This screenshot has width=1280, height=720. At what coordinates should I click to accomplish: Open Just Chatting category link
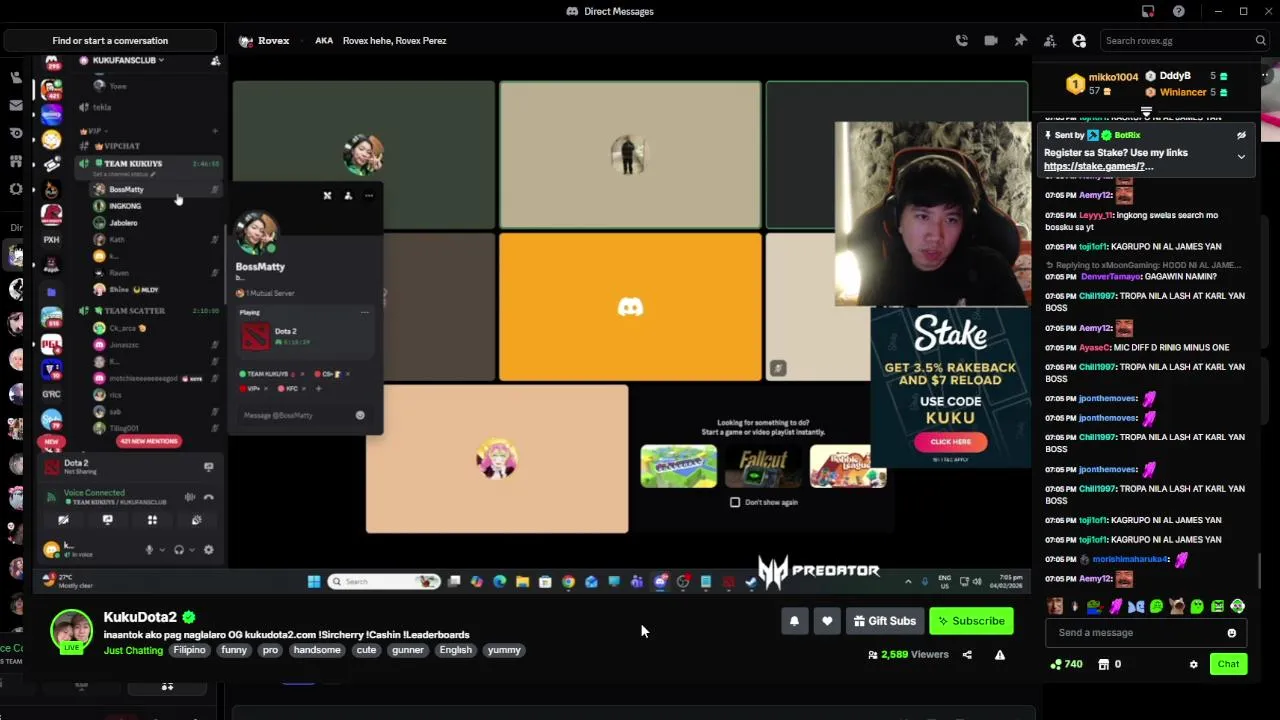[133, 650]
